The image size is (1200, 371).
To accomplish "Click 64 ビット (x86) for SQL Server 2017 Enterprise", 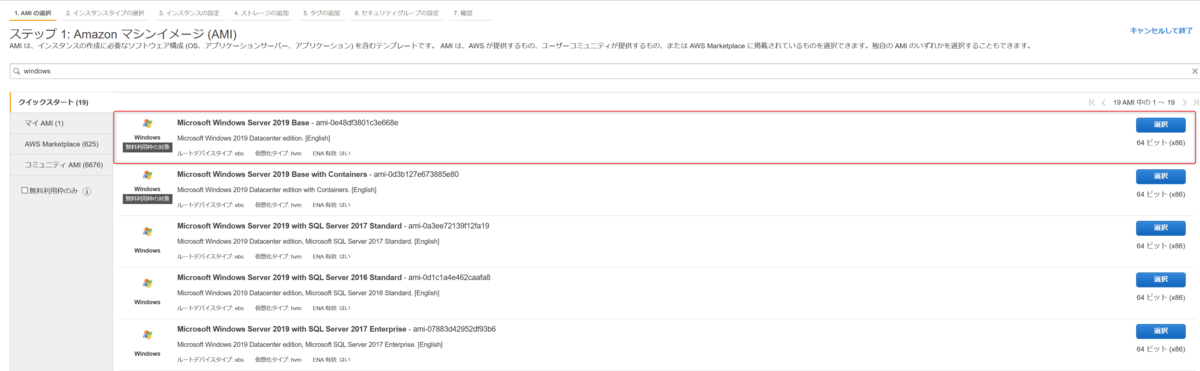I will point(1160,350).
